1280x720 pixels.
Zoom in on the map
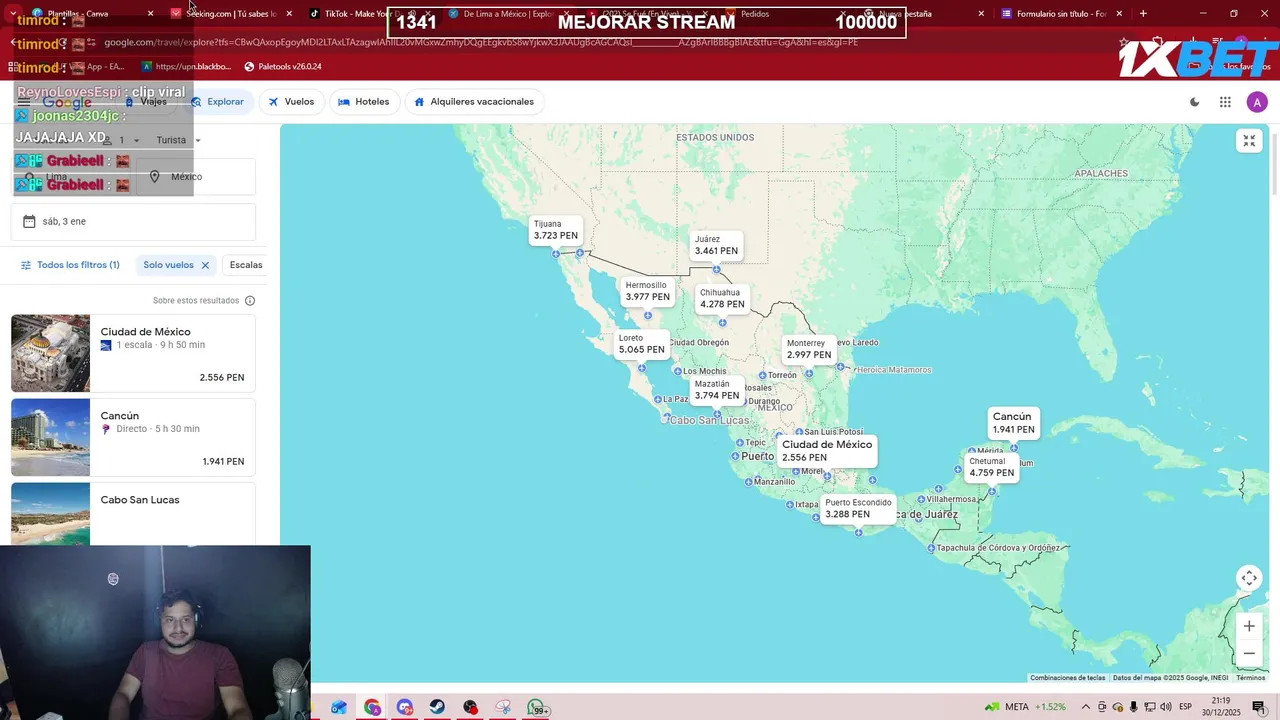[1249, 626]
